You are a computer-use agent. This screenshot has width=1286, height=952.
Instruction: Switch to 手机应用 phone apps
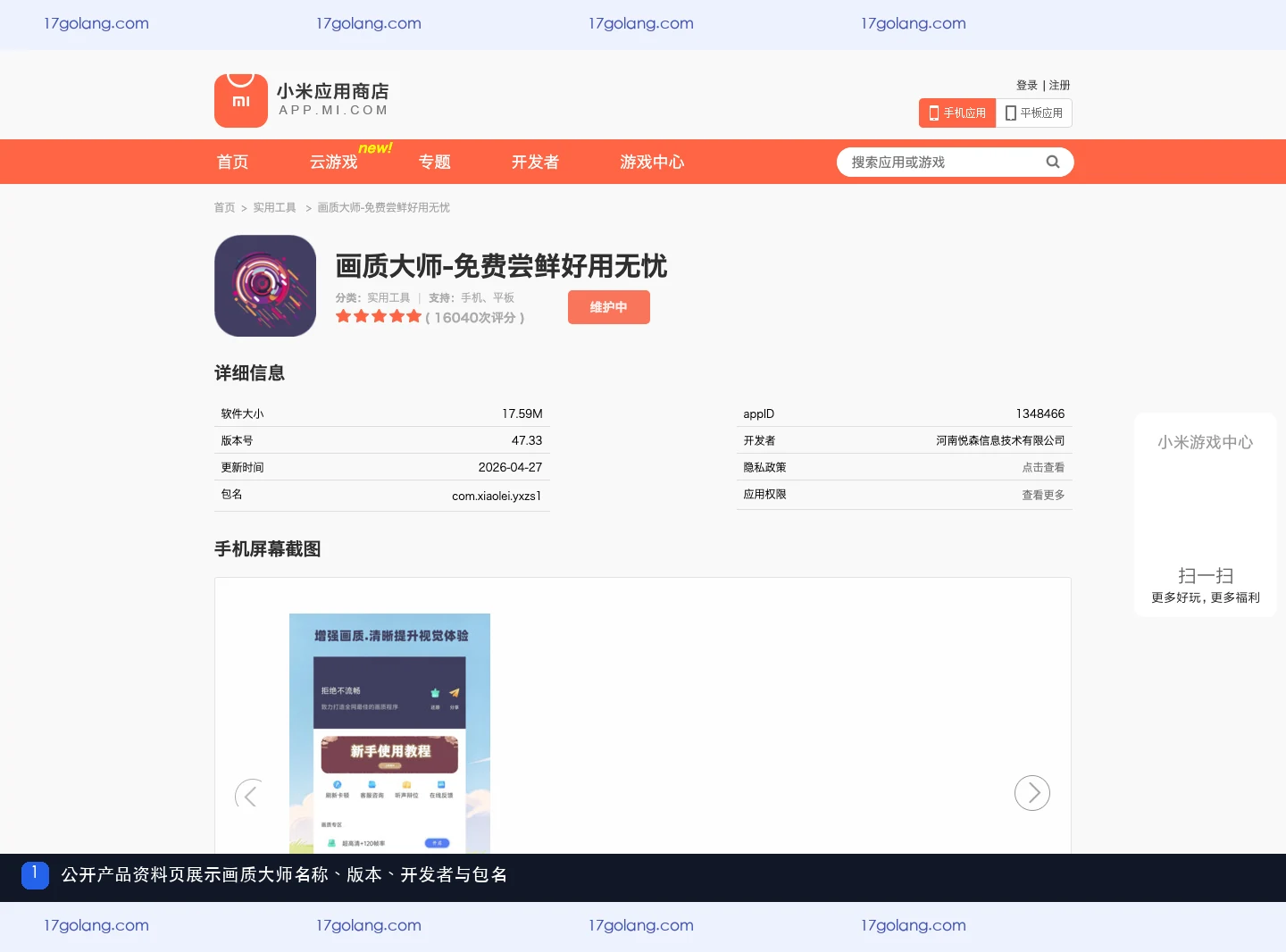pos(957,113)
